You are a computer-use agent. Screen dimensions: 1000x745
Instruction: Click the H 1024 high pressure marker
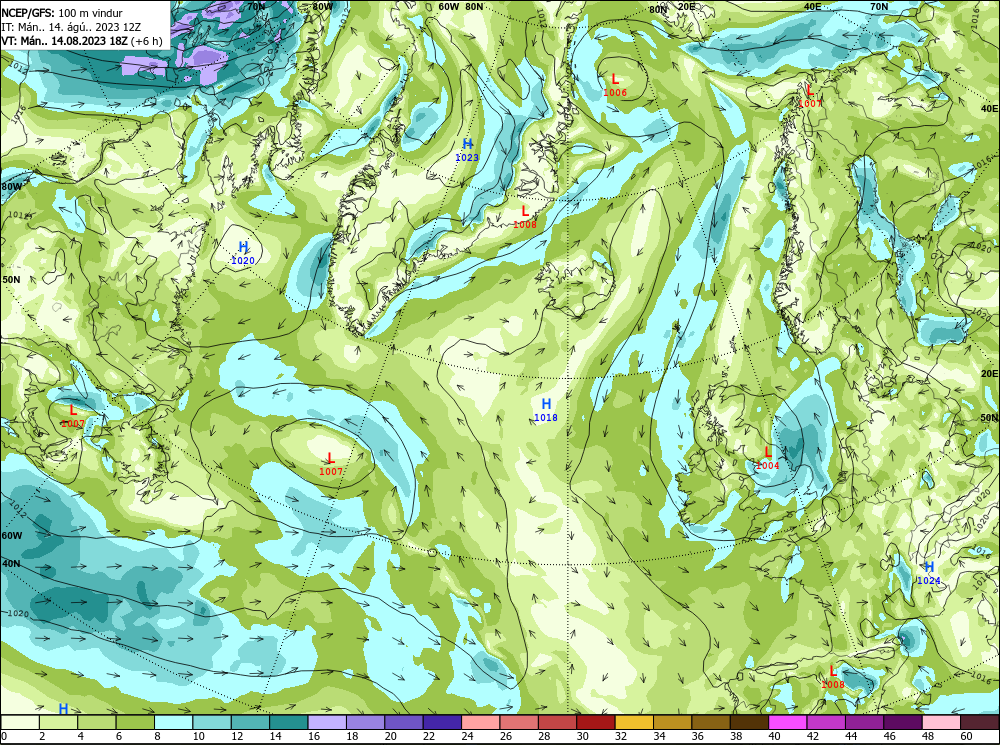click(929, 573)
